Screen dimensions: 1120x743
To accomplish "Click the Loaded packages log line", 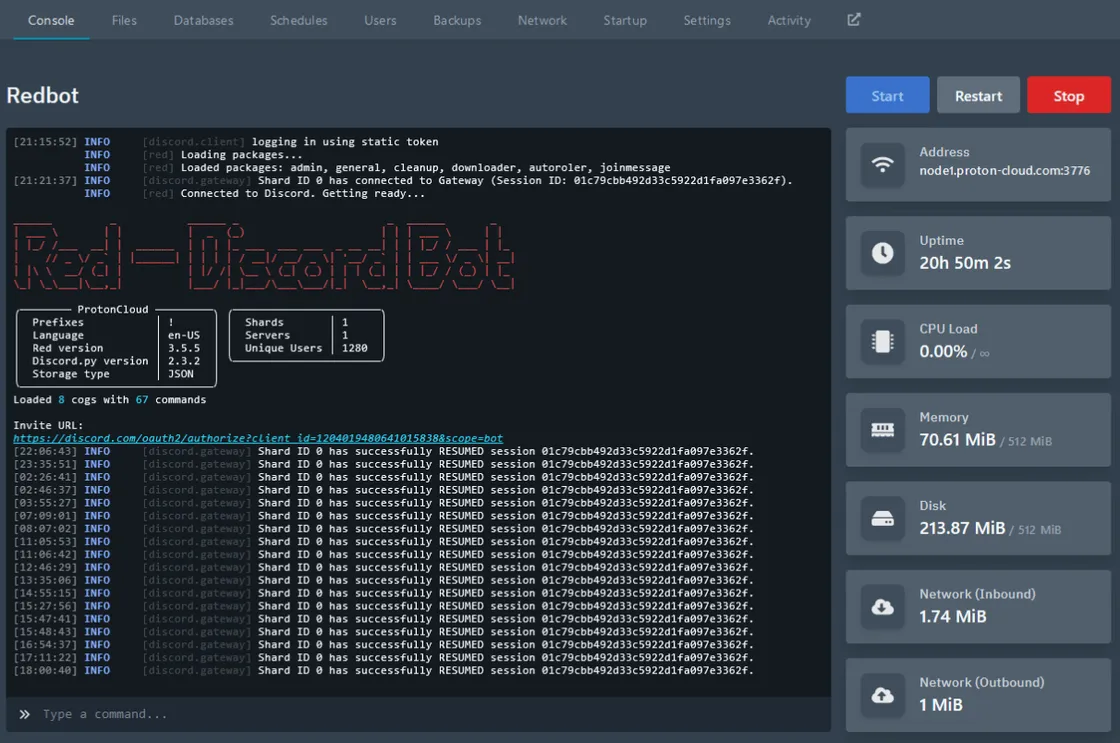I will (377, 167).
